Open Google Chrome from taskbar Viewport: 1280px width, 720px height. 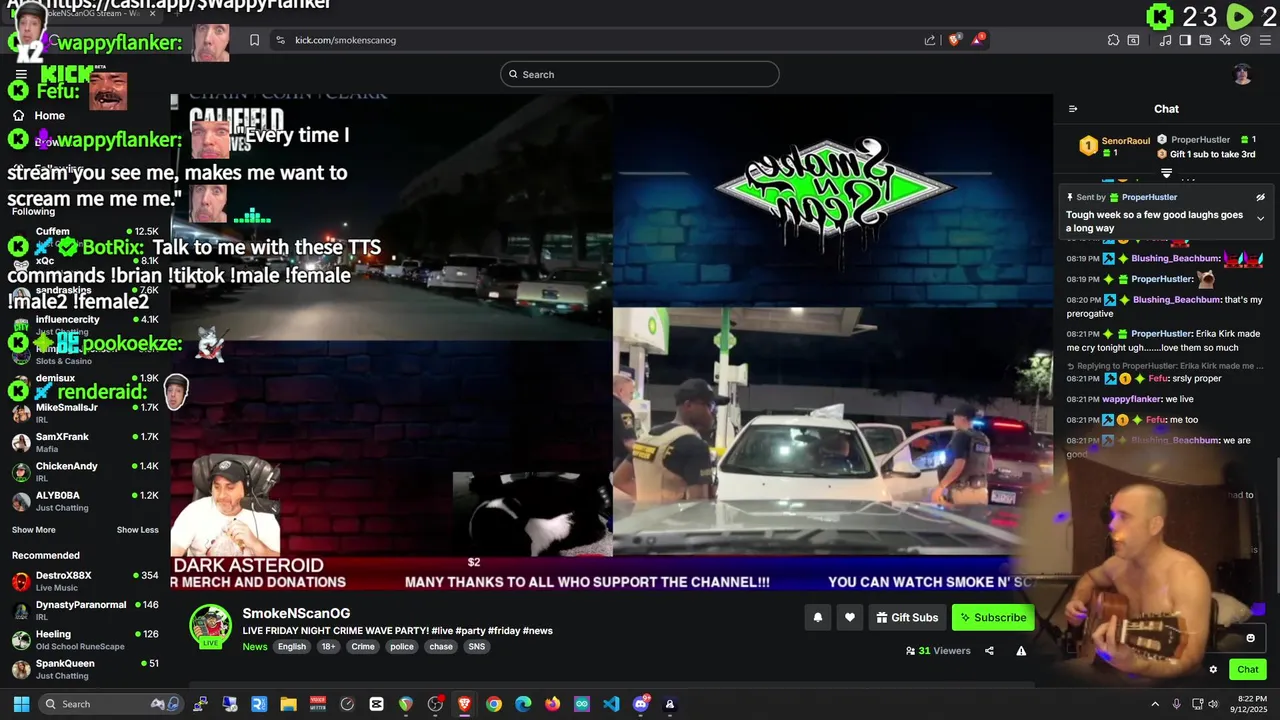coord(494,704)
